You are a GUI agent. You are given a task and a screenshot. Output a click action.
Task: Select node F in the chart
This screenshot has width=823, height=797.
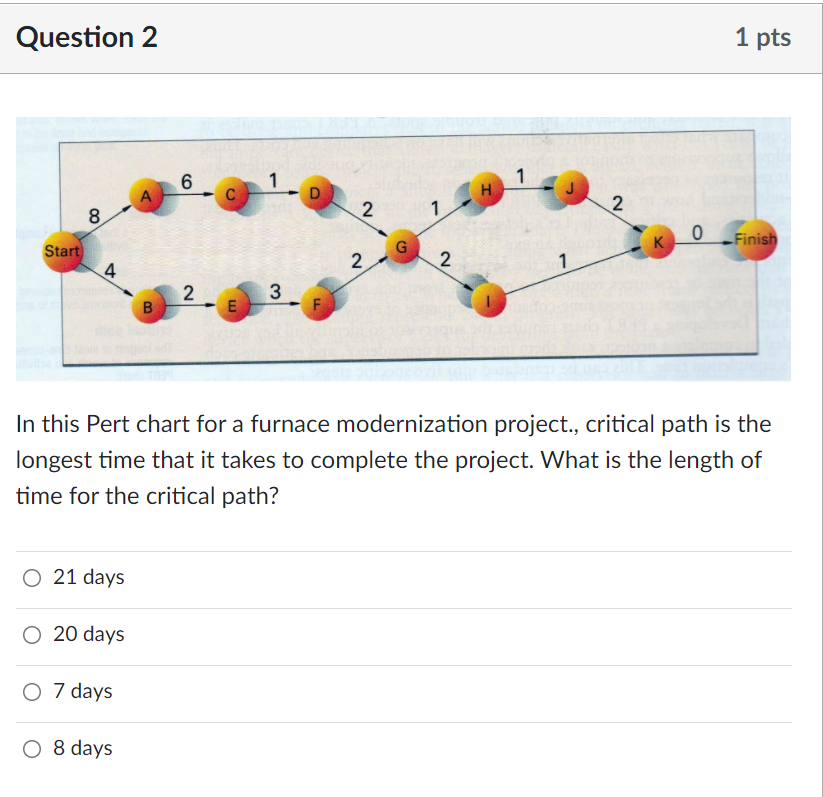click(318, 303)
